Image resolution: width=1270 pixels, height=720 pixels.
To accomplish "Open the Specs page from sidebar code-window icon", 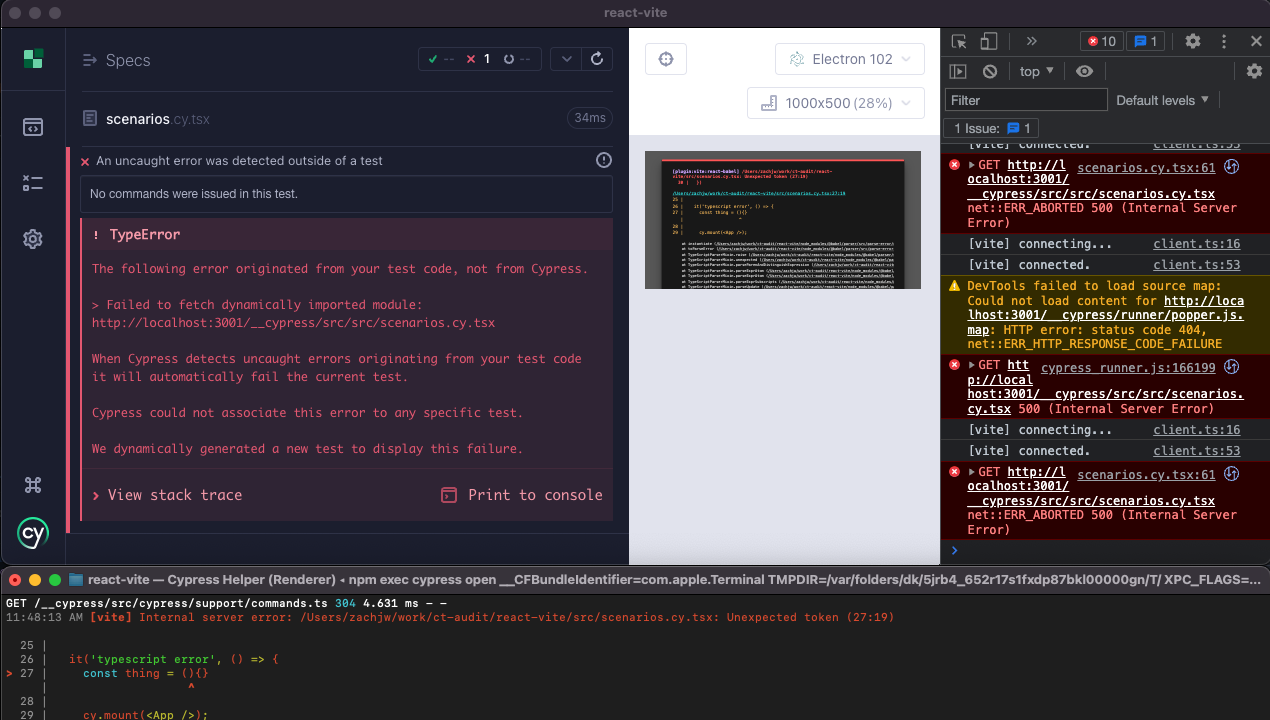I will tap(33, 127).
